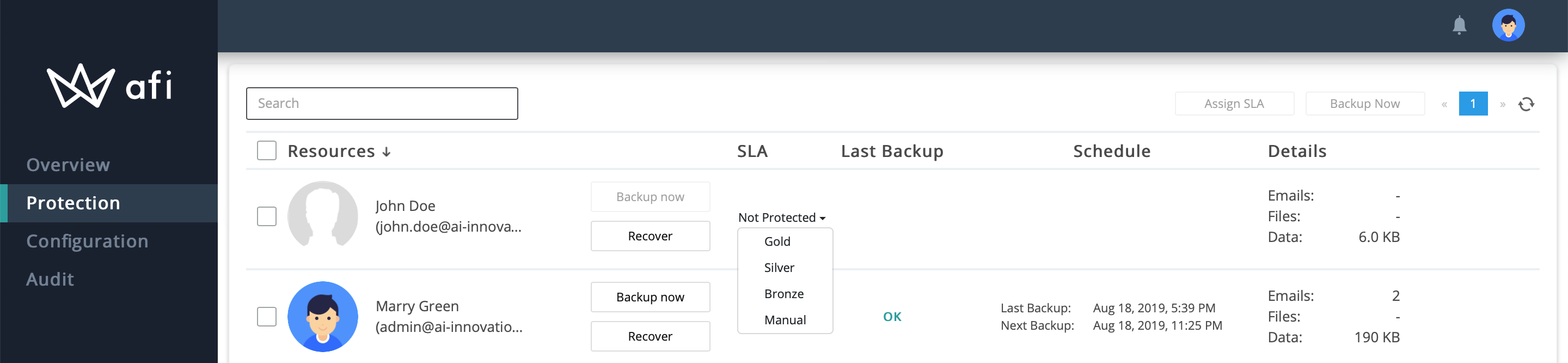Screen dimensions: 1568x363
Task: Click the 190 KB data value
Action: [x=1377, y=337]
